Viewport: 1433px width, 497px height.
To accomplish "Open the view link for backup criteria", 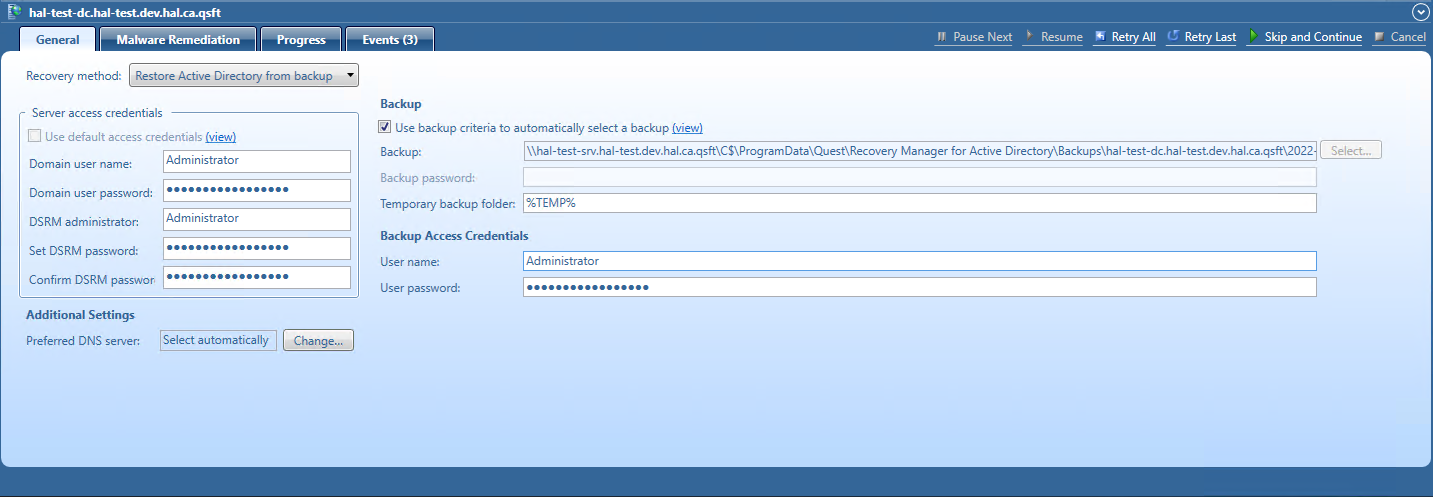I will pos(688,128).
